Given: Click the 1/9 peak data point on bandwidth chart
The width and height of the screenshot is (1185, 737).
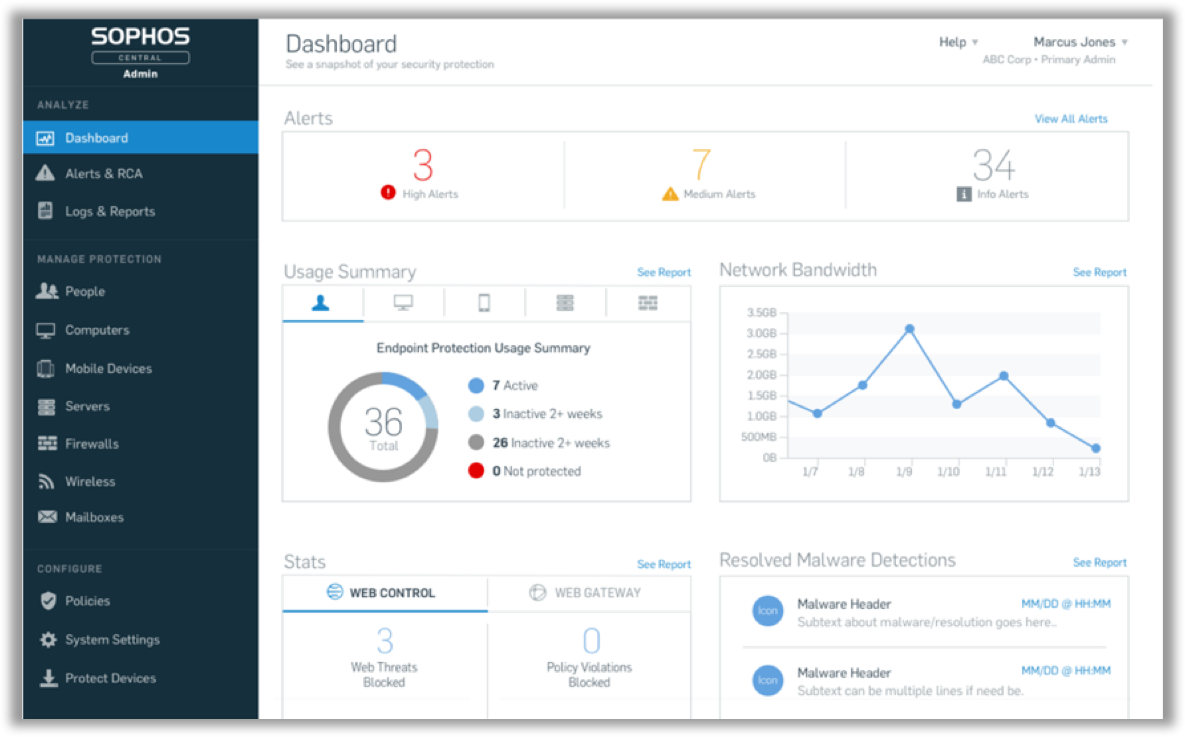Looking at the screenshot, I should coord(910,329).
